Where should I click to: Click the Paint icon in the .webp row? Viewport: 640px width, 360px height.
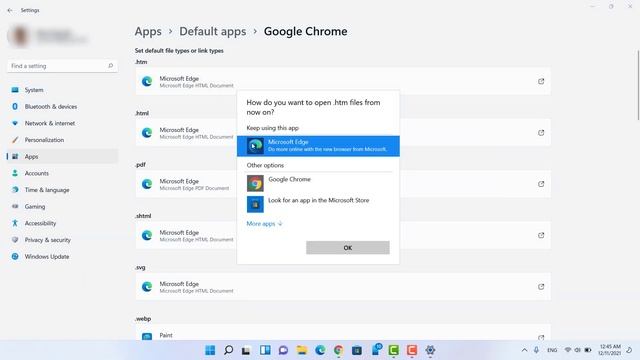(147, 336)
